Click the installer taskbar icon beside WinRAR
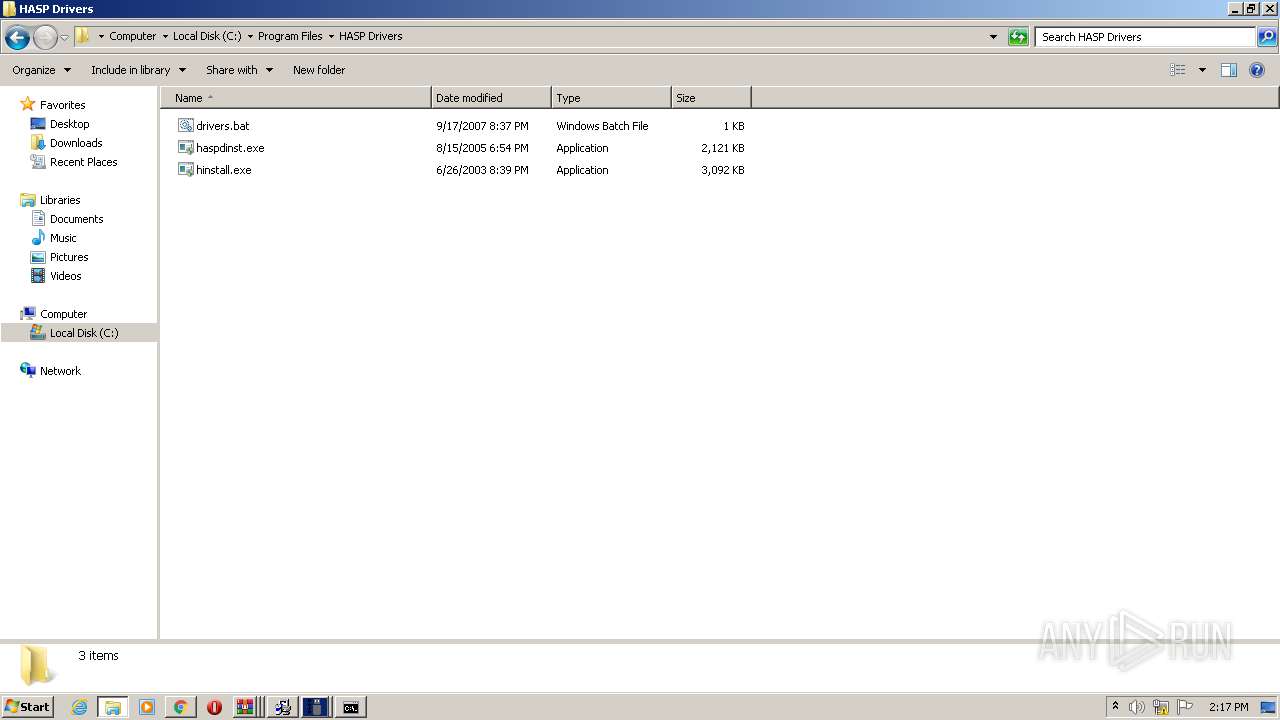The width and height of the screenshot is (1280, 720). (283, 707)
